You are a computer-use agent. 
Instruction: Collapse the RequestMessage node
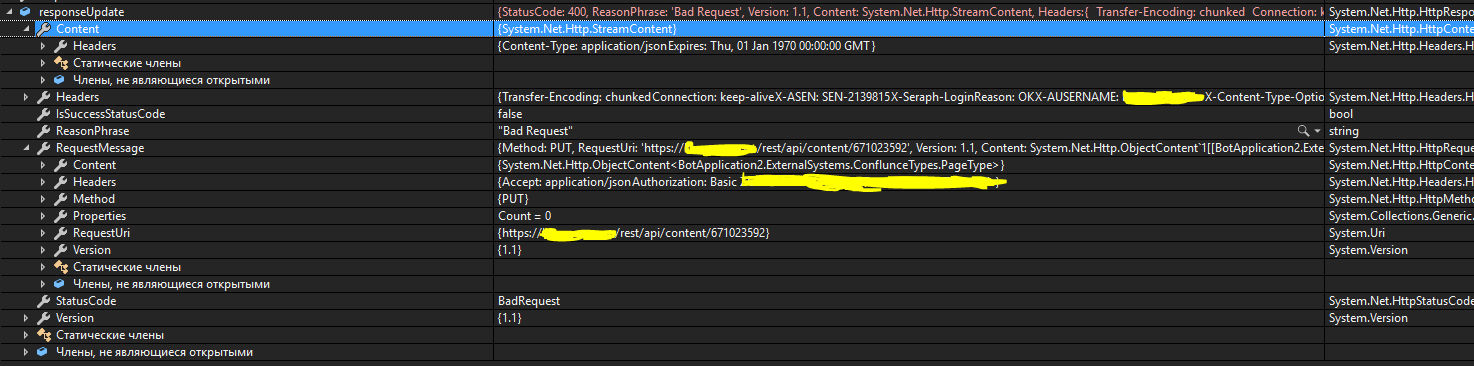pyautogui.click(x=26, y=148)
